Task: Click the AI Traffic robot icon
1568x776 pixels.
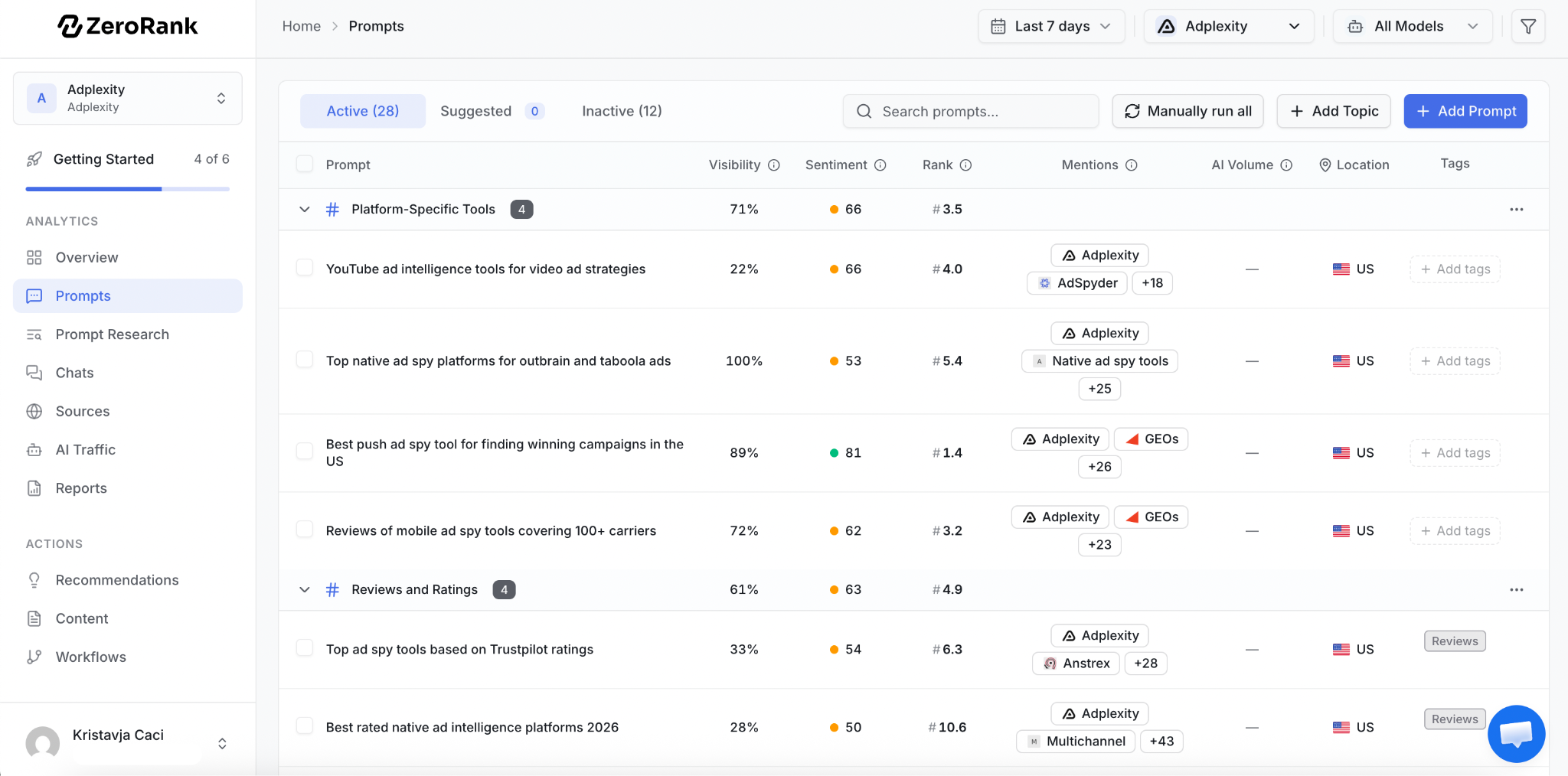Action: [x=34, y=450]
